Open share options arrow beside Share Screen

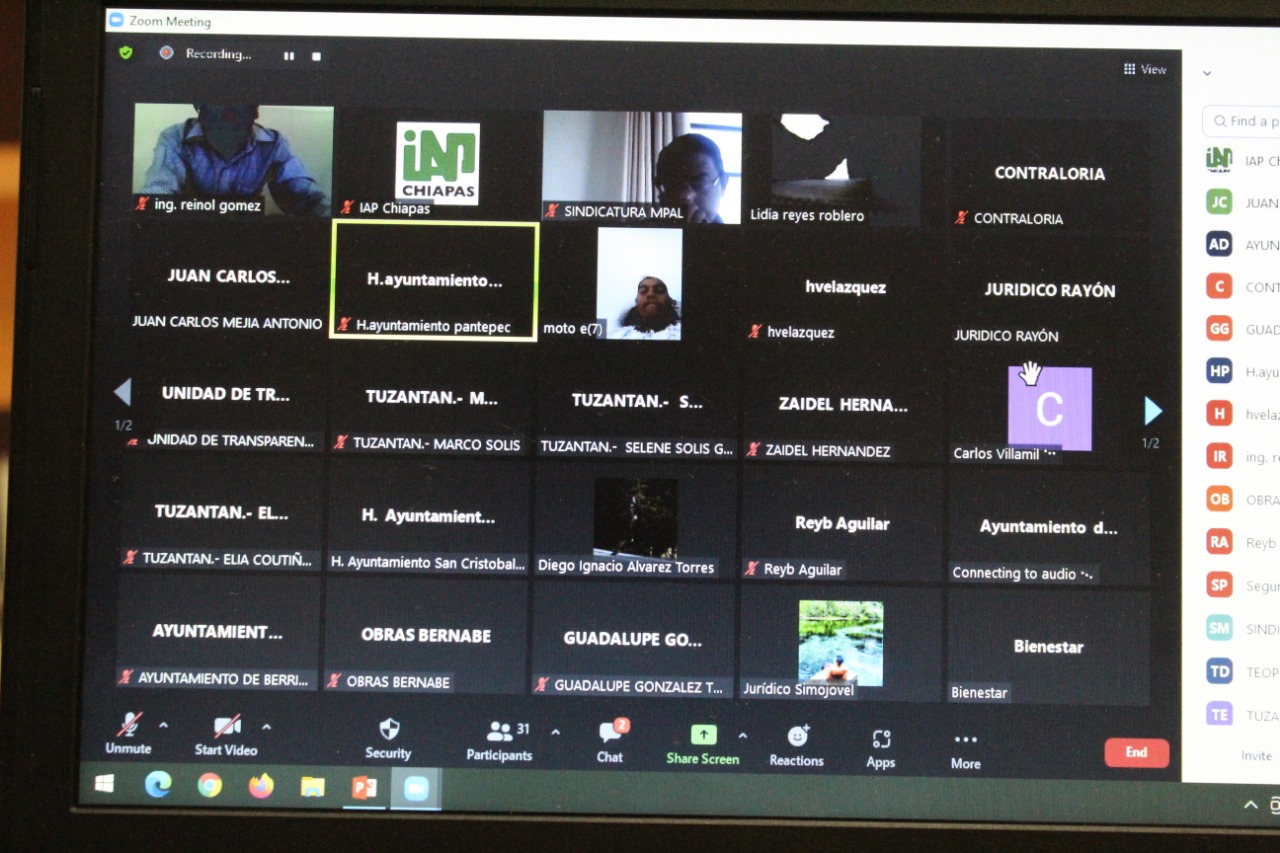[742, 735]
